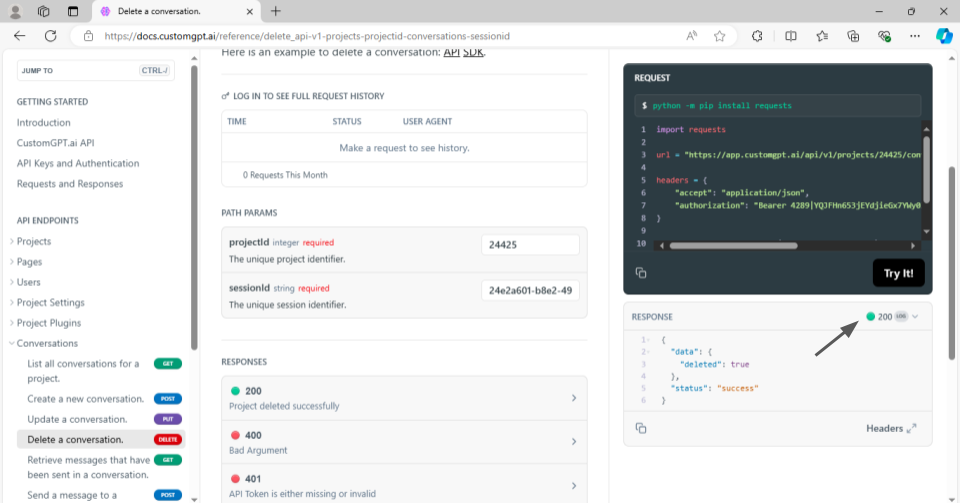This screenshot has height=503, width=960.
Task: Copy the request code snippet
Action: (641, 273)
